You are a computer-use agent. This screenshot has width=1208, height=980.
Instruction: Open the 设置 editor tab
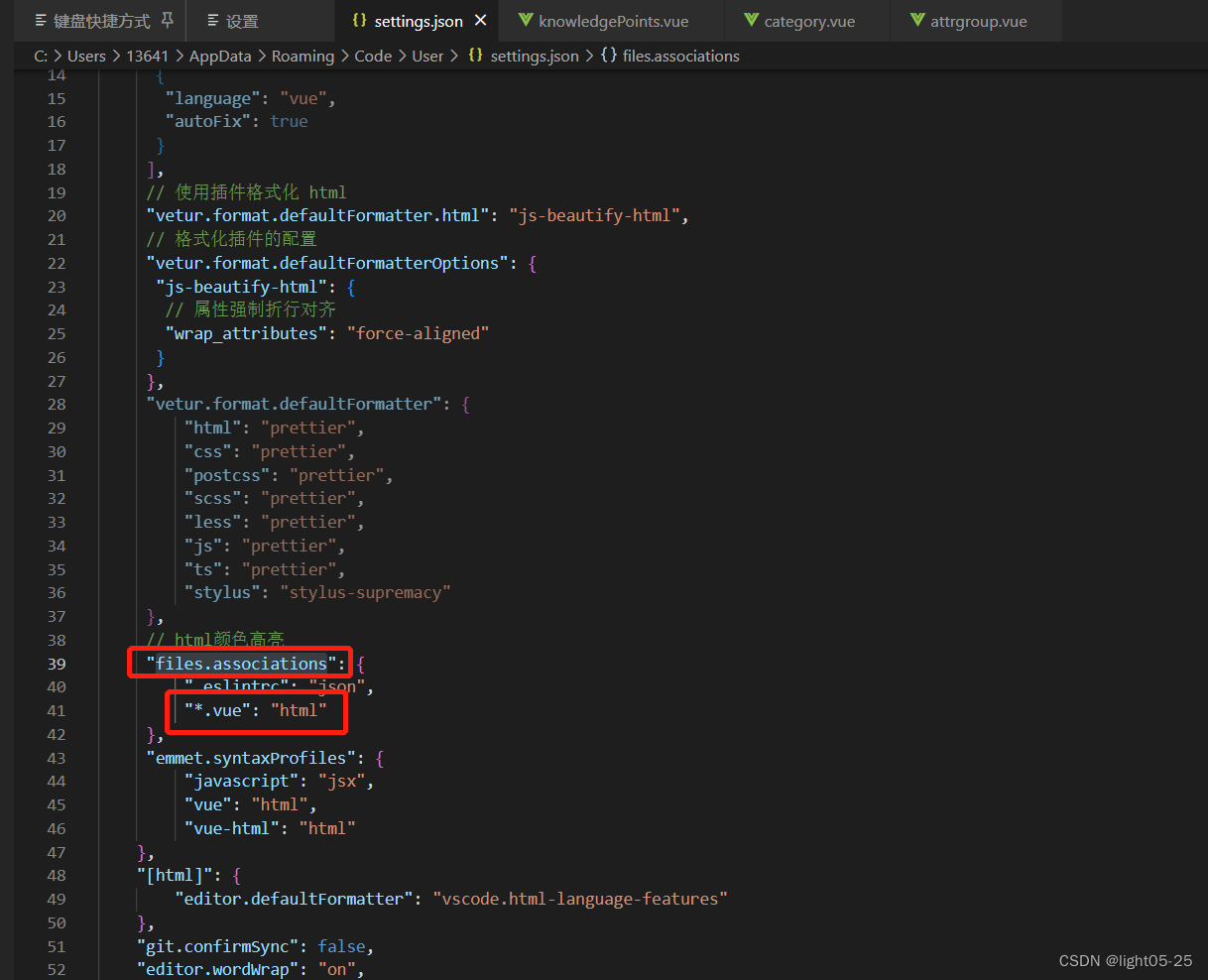243,20
